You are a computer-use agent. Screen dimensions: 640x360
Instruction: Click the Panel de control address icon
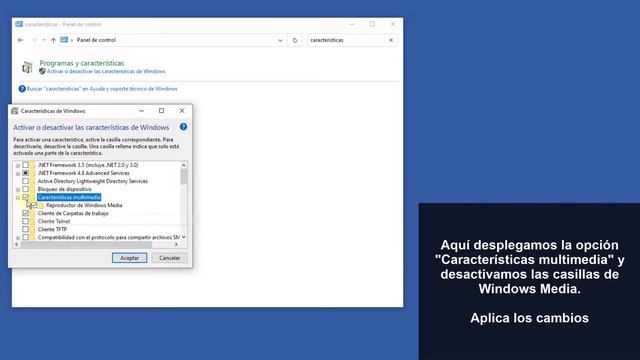[x=64, y=40]
